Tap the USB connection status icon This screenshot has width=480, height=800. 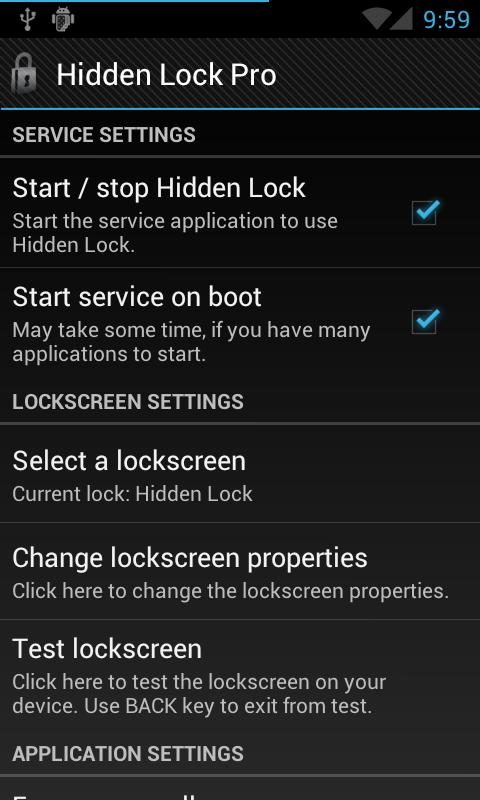27,20
